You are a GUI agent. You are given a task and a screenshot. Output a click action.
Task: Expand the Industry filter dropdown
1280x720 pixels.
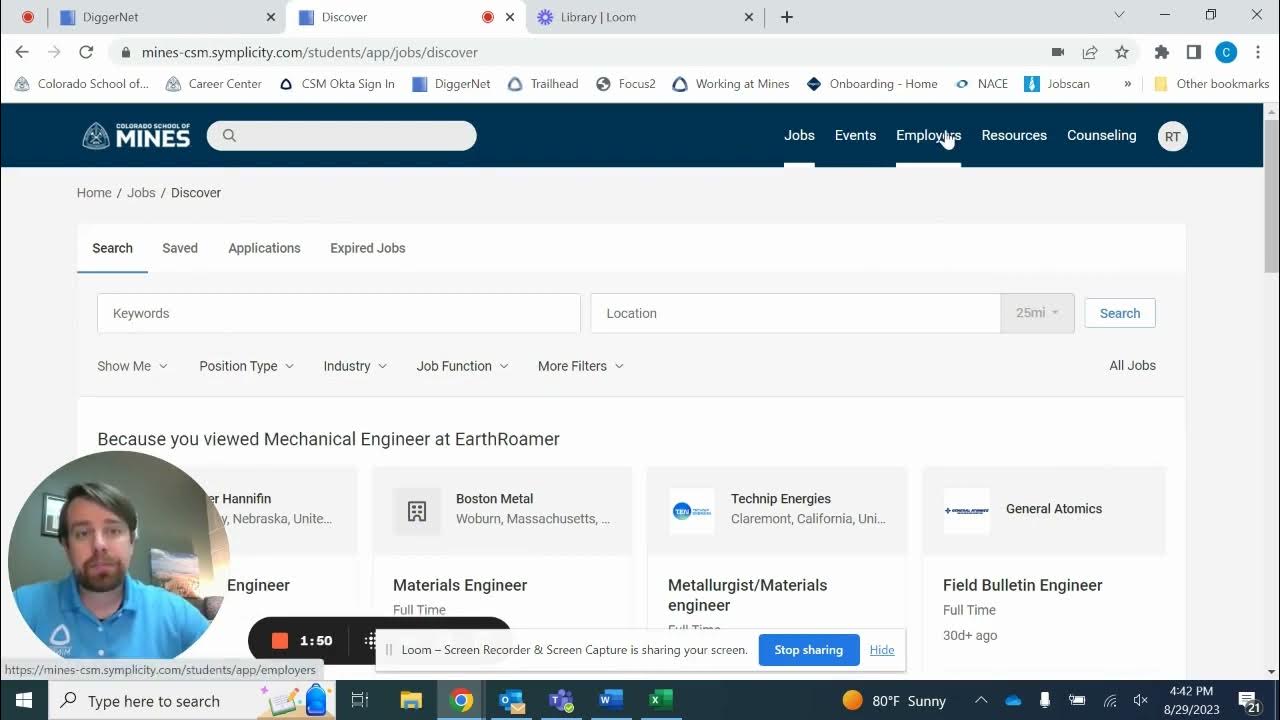tap(355, 366)
